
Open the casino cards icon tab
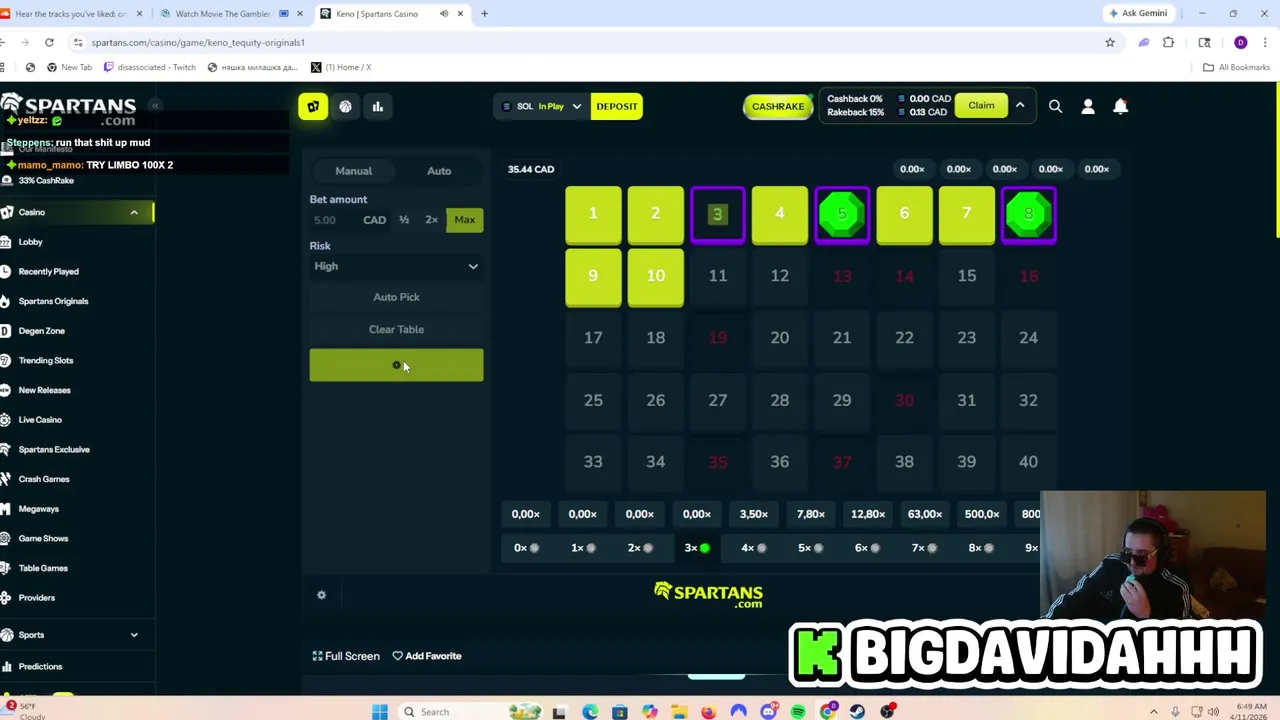[313, 106]
